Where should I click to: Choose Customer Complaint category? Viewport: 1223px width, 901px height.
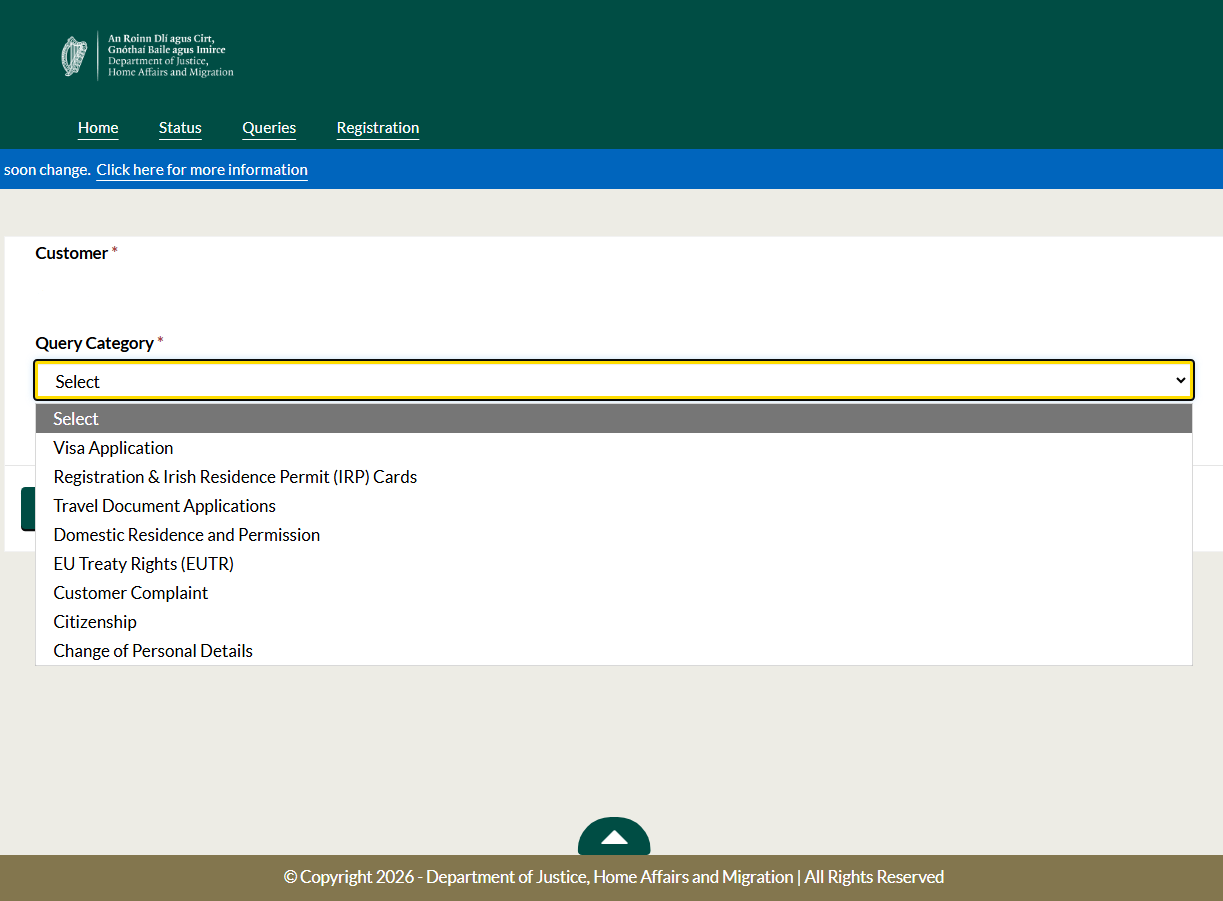[x=614, y=593]
